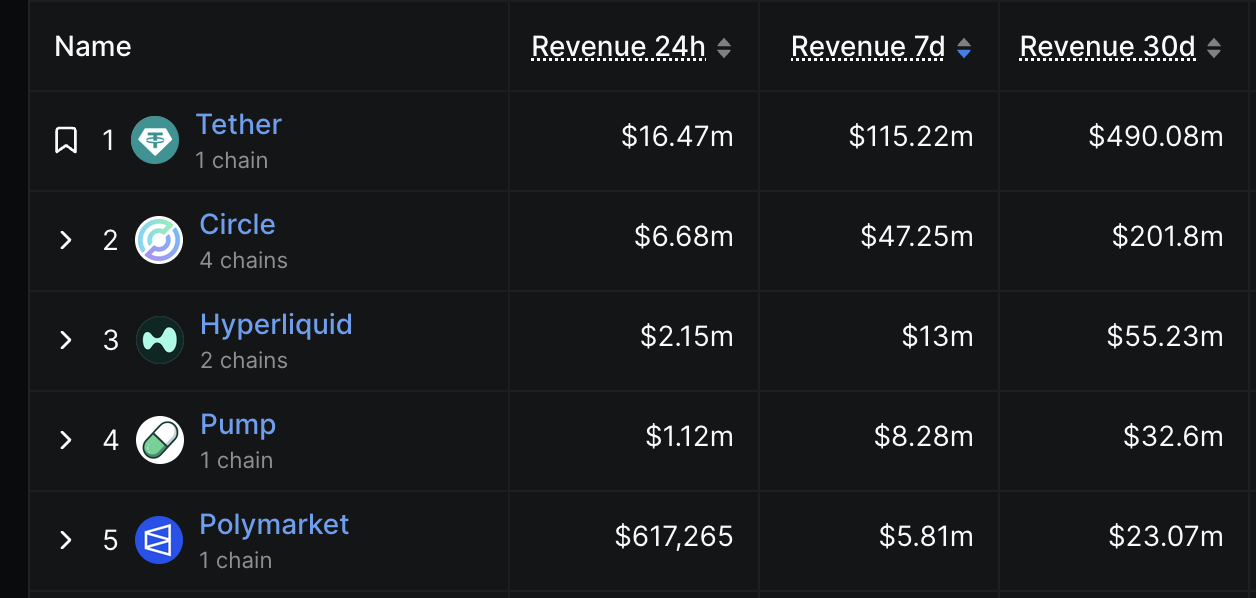Expand Hyperliquid to view its 2 chains
Screen dimensions: 1256x598
click(x=65, y=340)
